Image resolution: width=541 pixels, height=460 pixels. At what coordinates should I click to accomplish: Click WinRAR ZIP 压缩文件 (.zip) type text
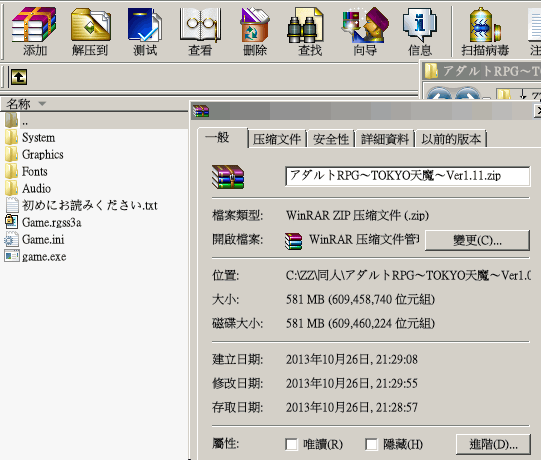click(x=357, y=216)
